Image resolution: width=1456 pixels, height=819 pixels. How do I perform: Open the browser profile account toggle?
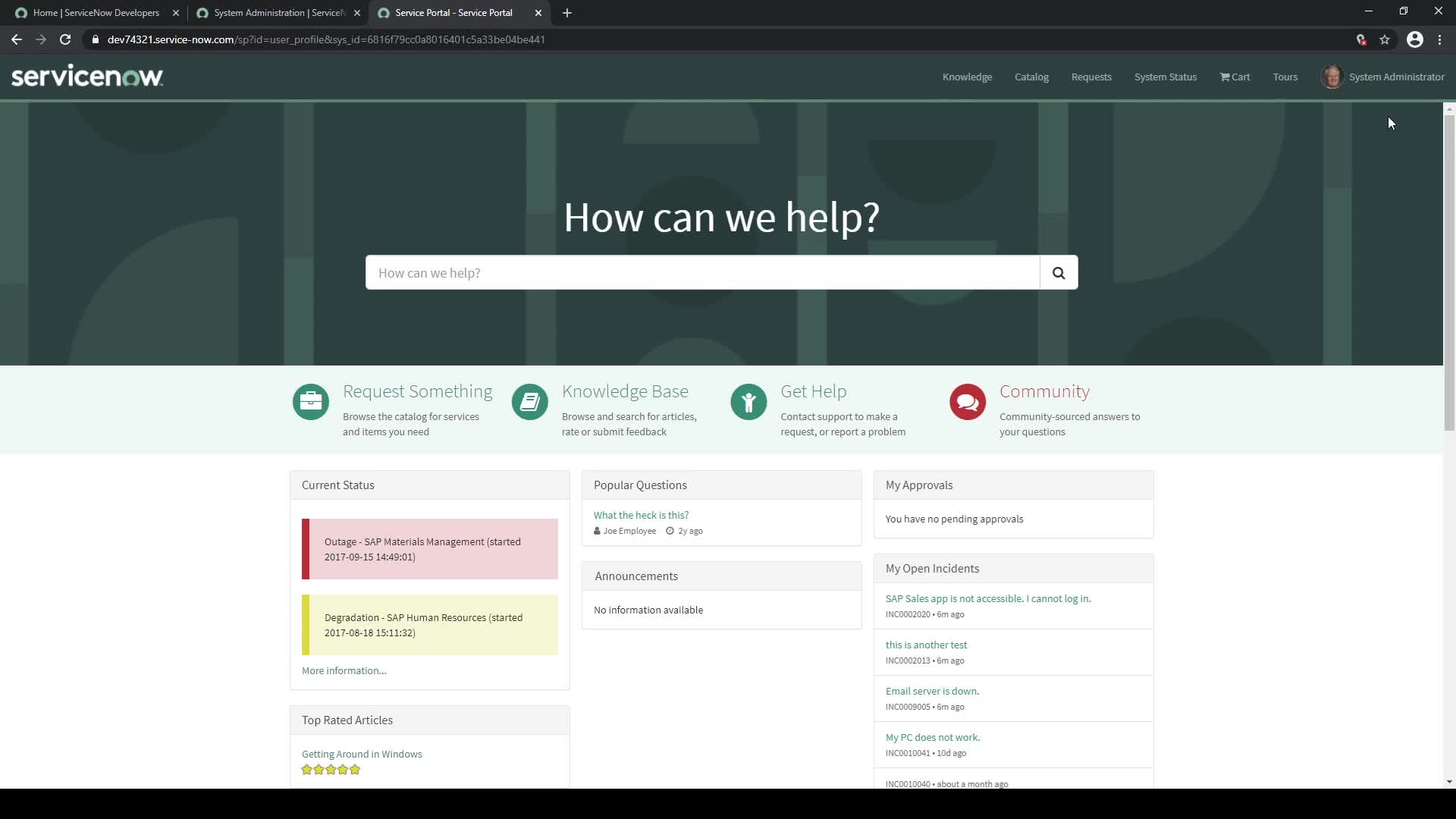[1415, 39]
